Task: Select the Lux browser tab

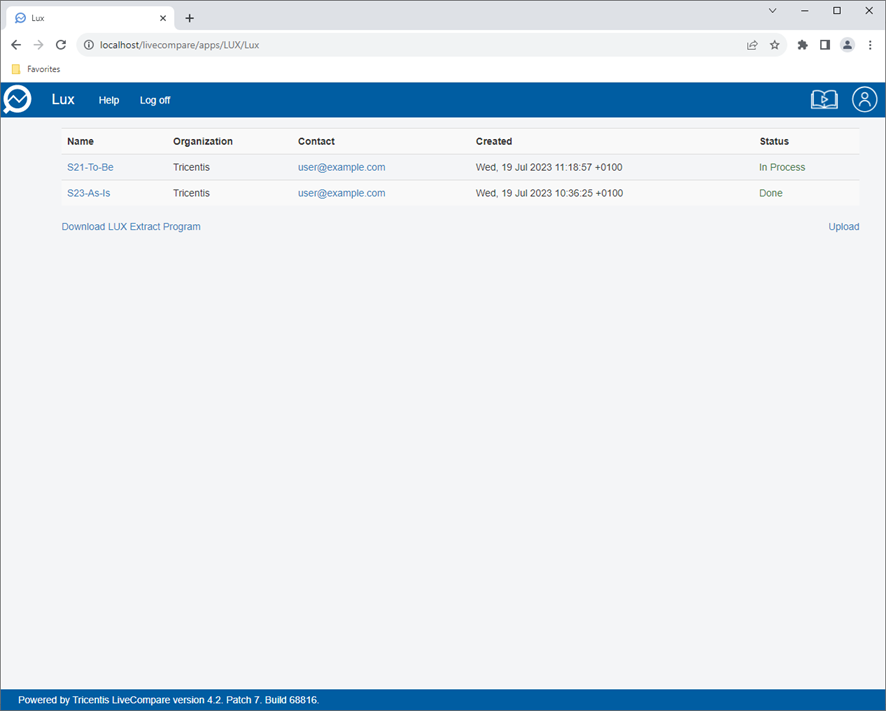Action: point(90,18)
